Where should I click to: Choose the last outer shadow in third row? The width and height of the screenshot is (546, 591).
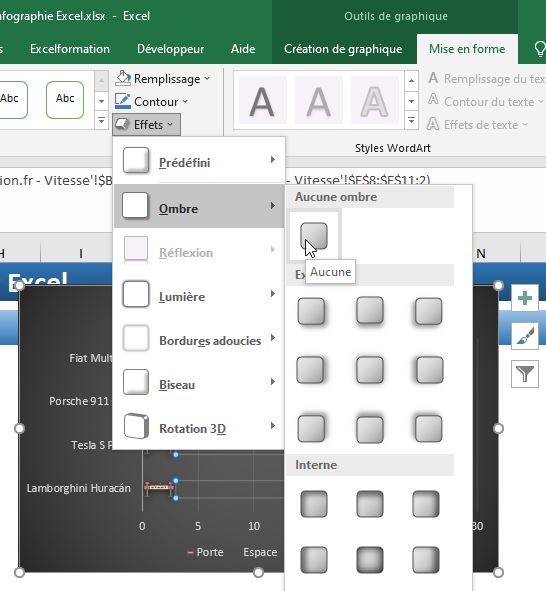(428, 428)
